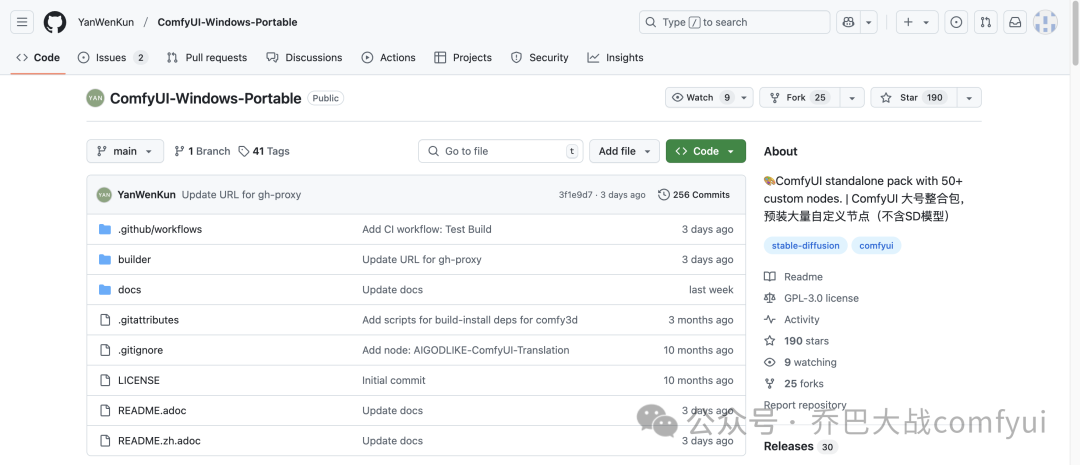Click the history clock icon for 256 Commits

pos(664,195)
